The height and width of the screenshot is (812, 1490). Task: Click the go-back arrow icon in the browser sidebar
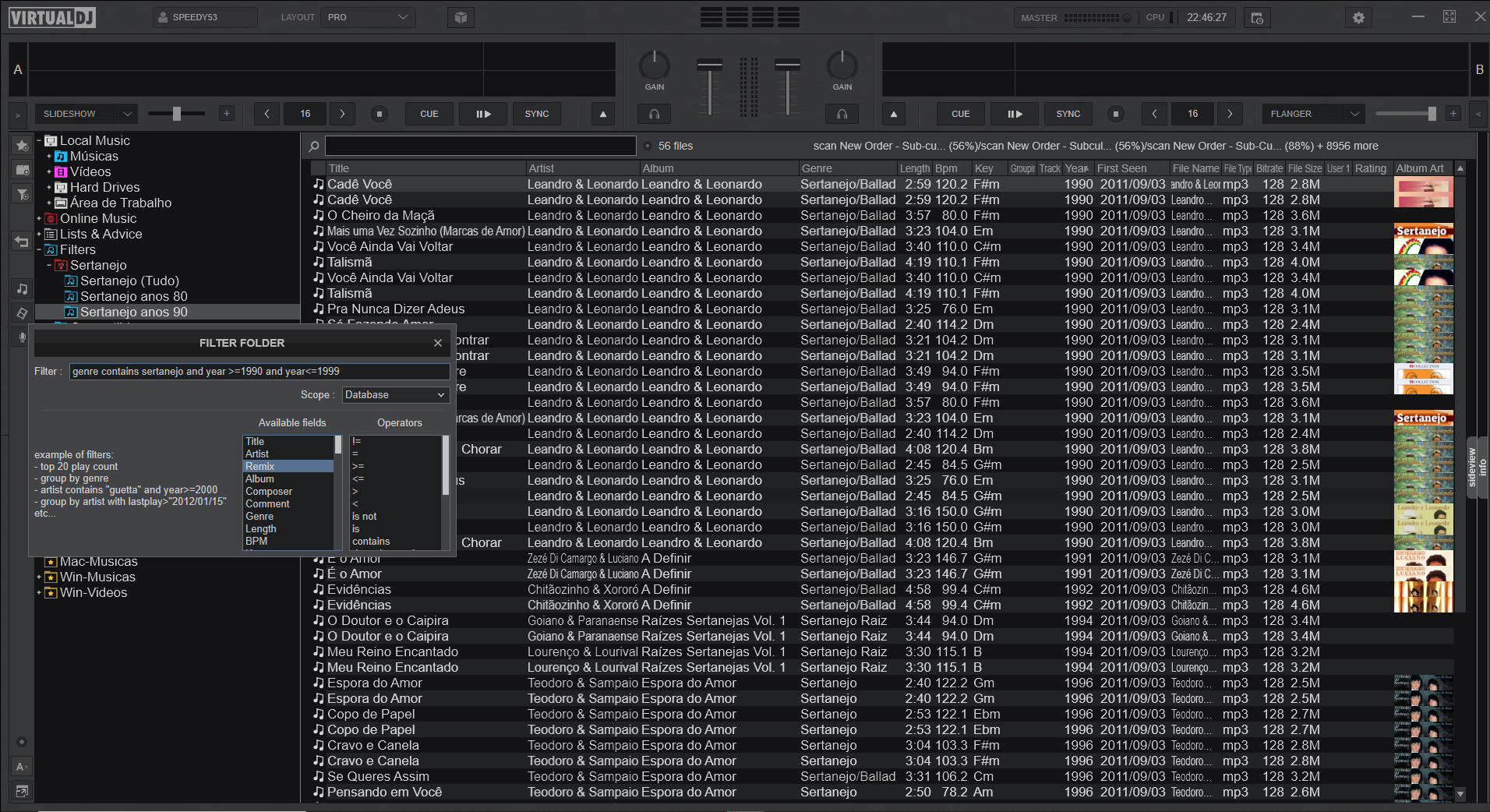22,242
